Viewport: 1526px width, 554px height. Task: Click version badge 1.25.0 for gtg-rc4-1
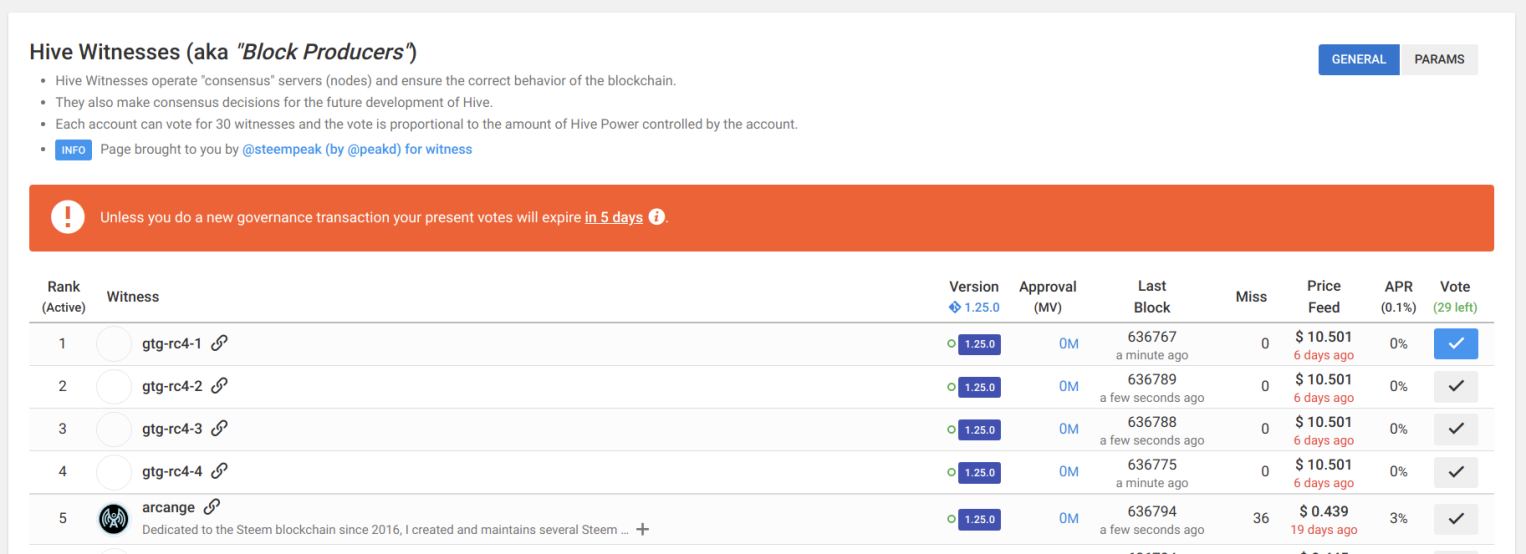979,344
